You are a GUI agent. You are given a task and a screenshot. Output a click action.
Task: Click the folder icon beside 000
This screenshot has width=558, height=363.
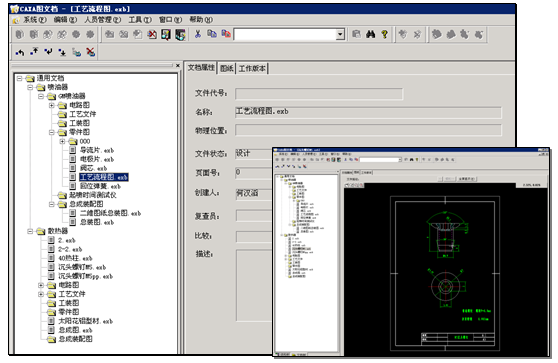[x=73, y=141]
